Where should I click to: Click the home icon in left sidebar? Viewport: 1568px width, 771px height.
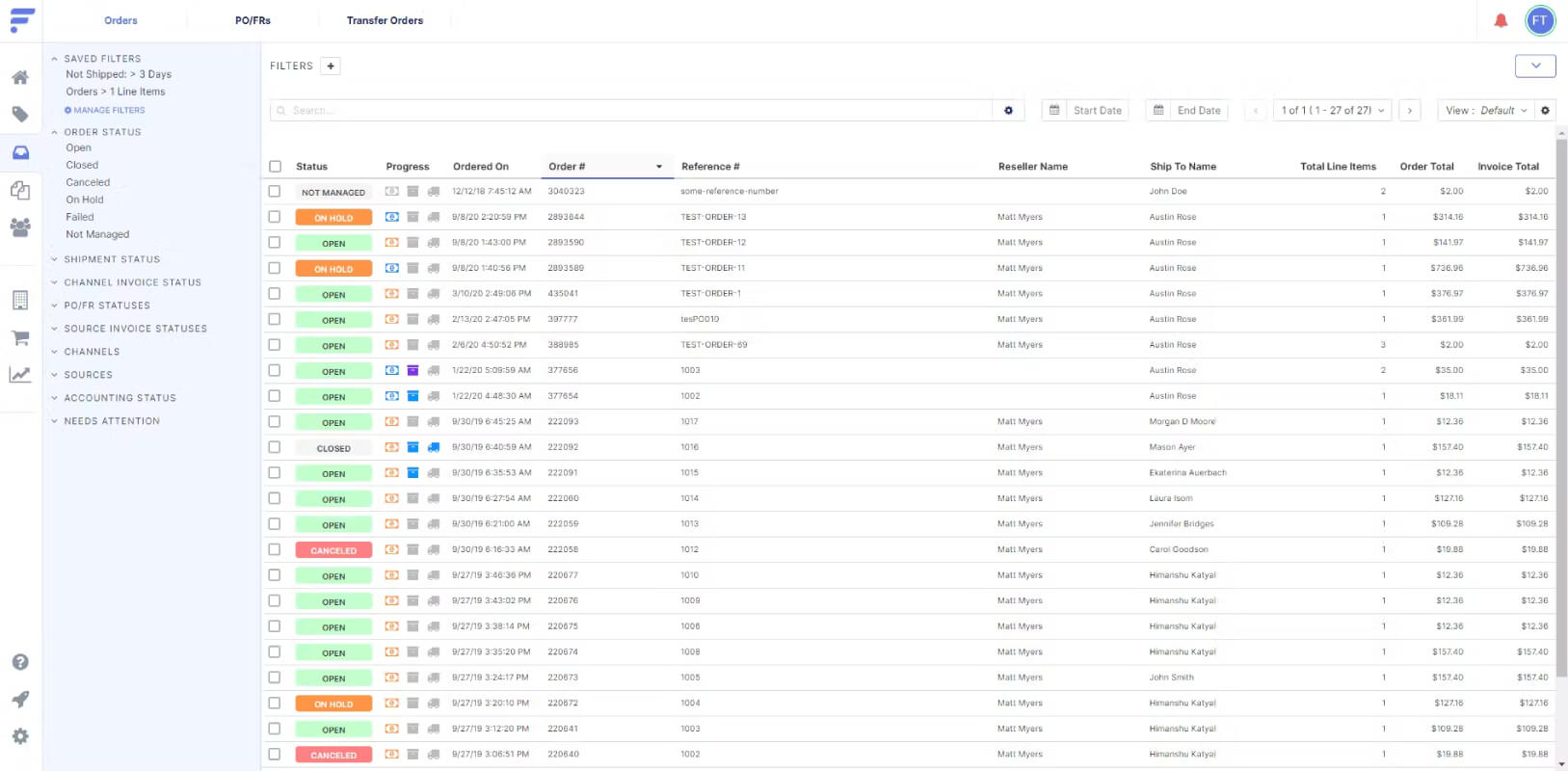pyautogui.click(x=20, y=77)
